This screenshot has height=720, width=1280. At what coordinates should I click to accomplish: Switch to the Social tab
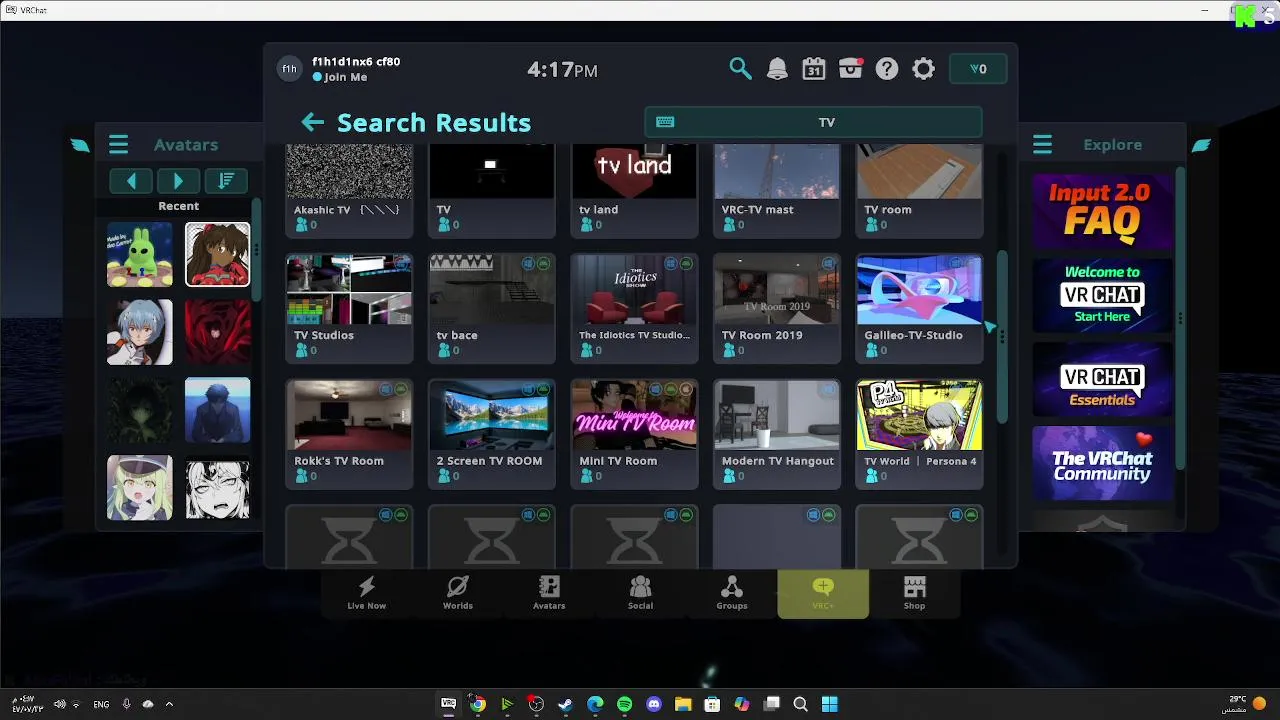(x=640, y=593)
